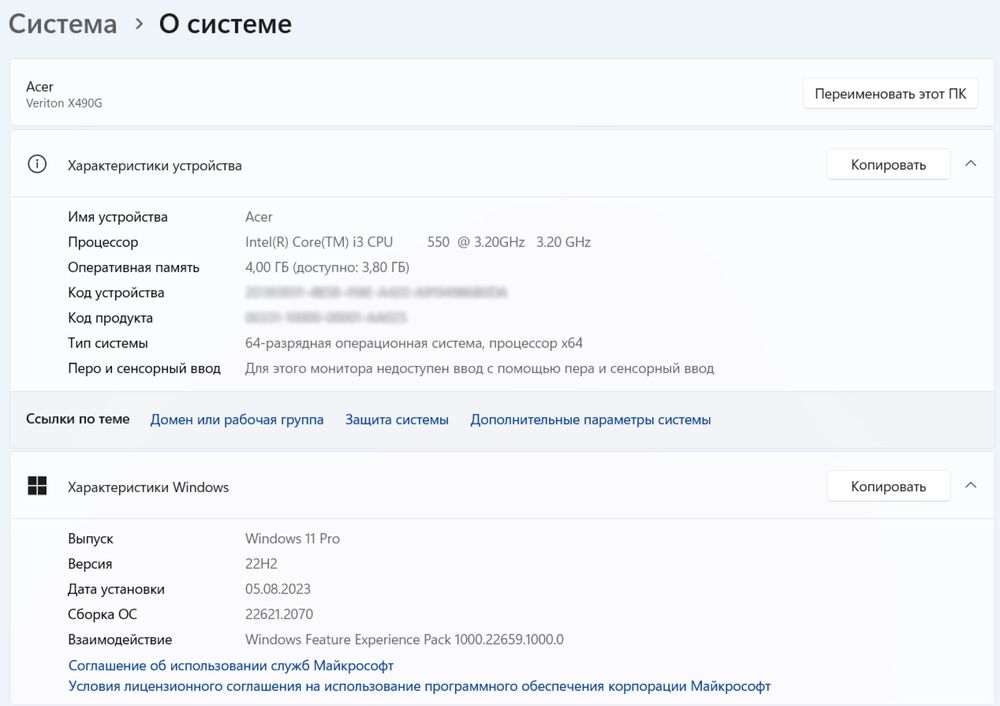Open Условия лицензионного соглашения Майкрософт link

420,686
